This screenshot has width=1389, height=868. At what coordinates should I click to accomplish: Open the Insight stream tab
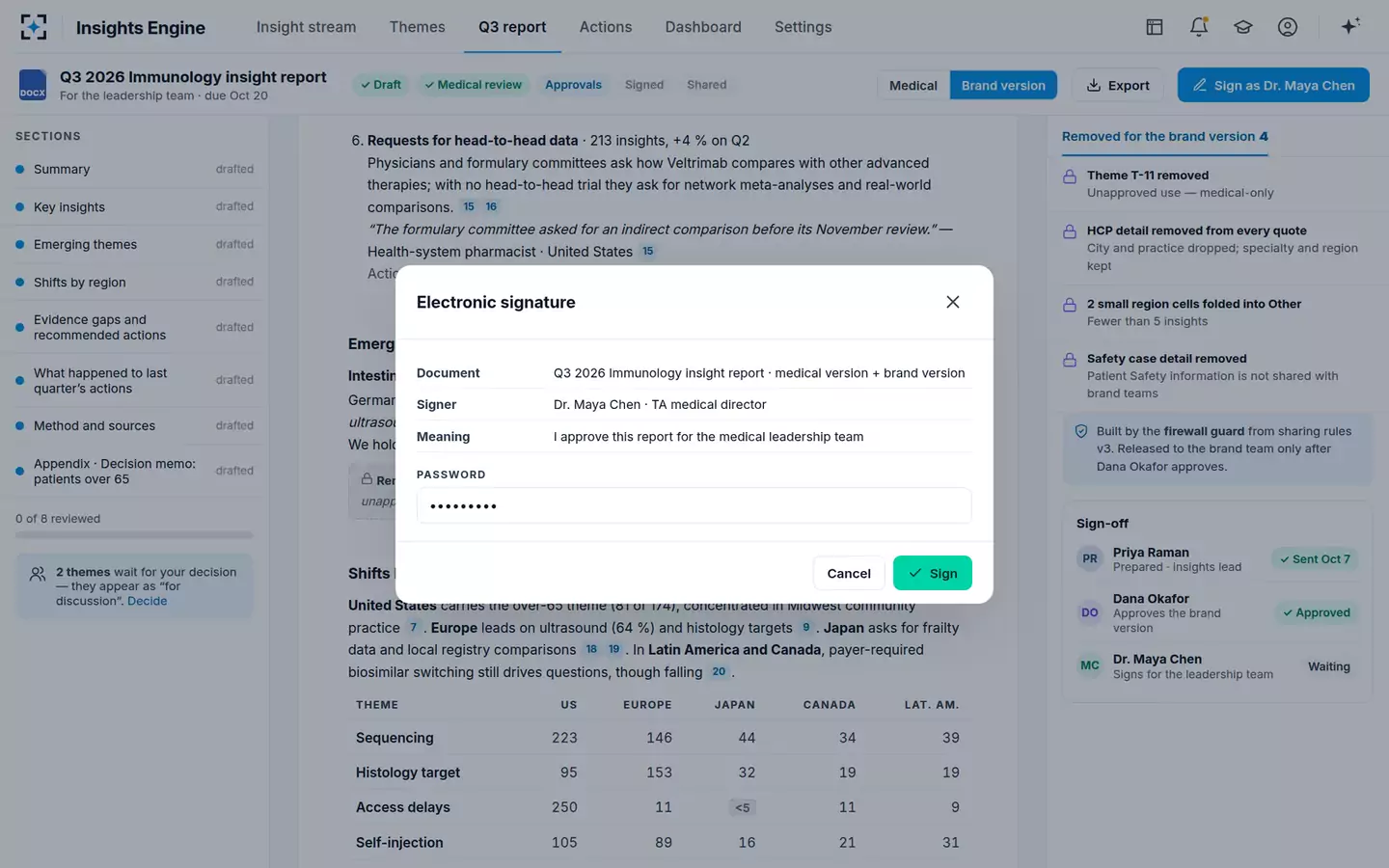(x=306, y=27)
